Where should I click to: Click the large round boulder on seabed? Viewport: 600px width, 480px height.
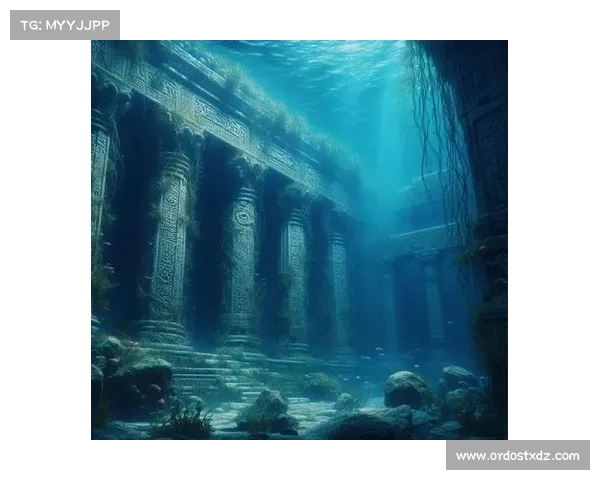pos(406,389)
